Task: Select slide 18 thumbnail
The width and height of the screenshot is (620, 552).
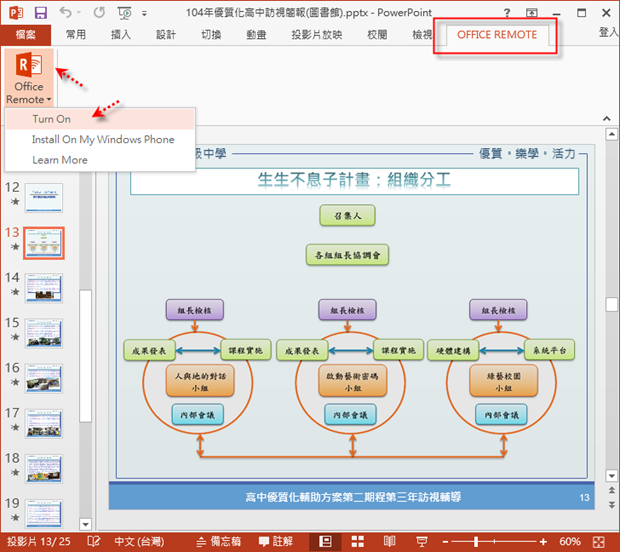Action: (44, 469)
